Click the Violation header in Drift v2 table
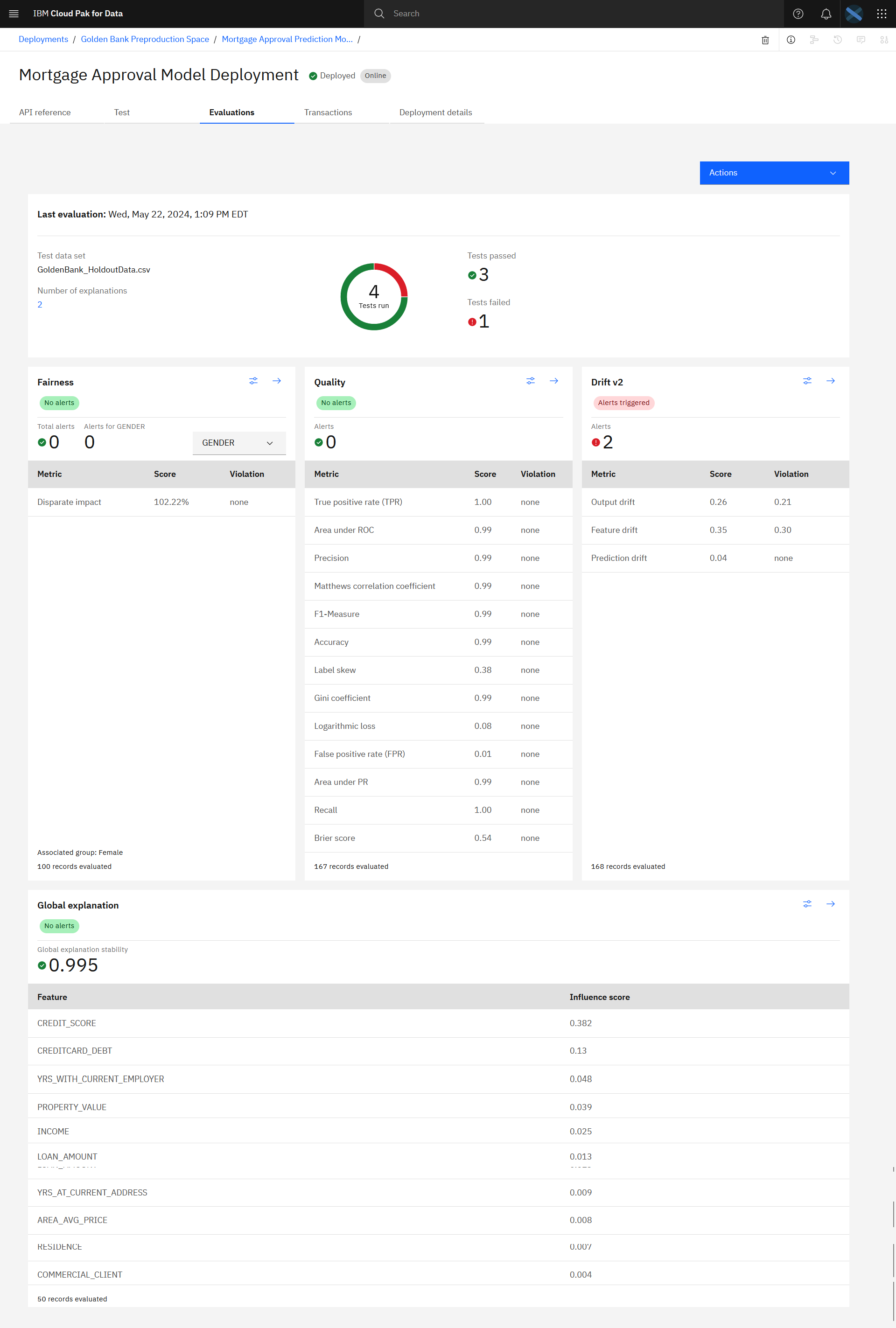The height and width of the screenshot is (1328, 896). tap(791, 474)
